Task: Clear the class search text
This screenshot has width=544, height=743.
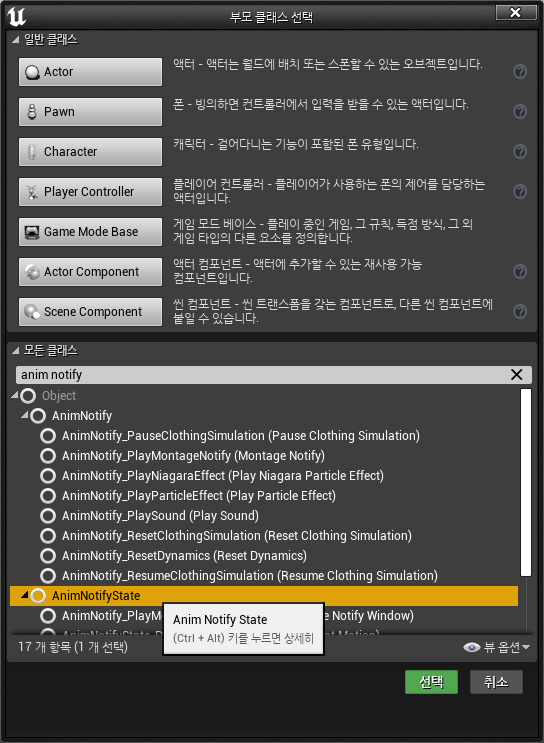Action: 517,375
